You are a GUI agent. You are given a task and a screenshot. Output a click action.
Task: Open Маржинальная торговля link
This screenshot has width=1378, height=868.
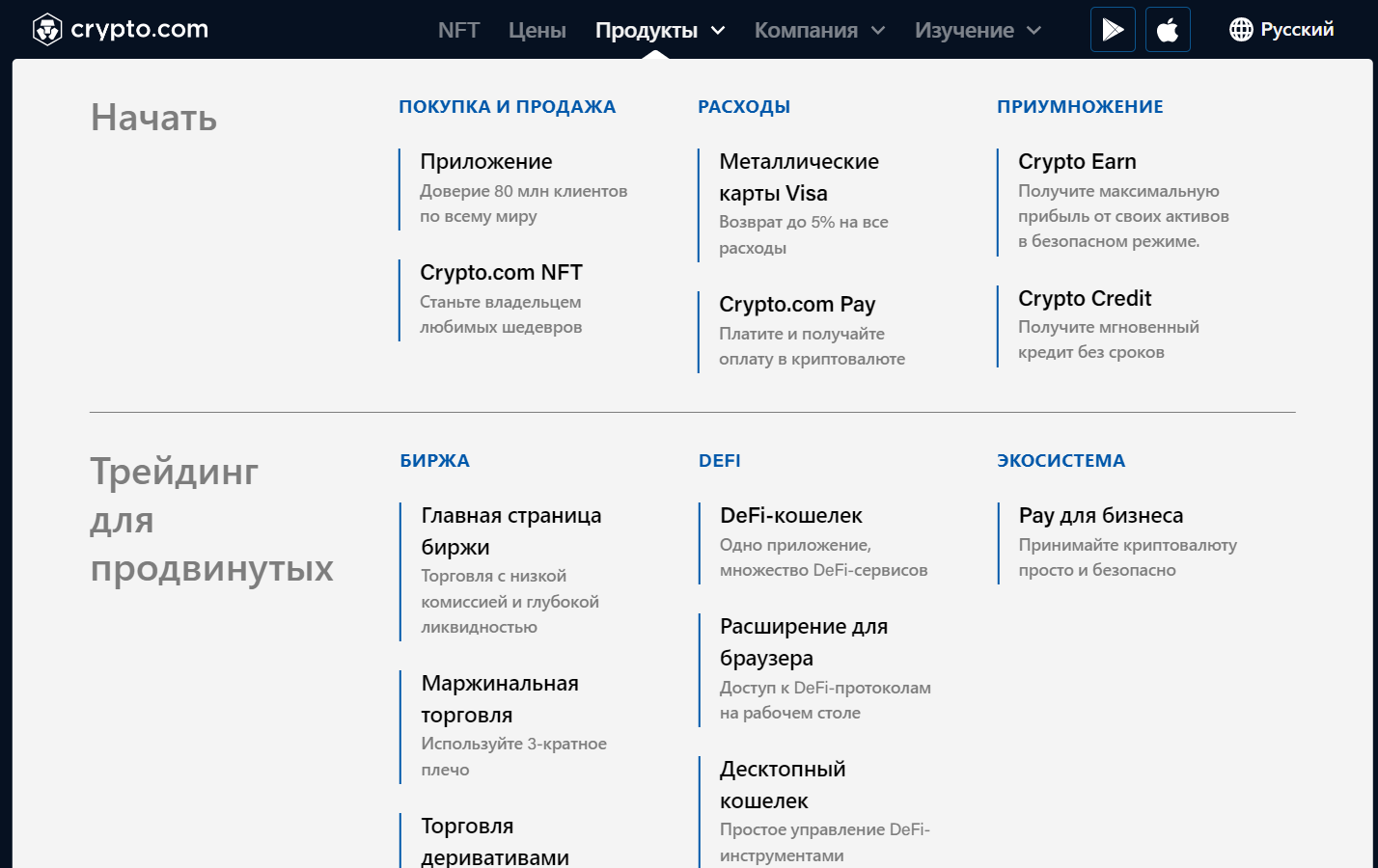pos(500,698)
